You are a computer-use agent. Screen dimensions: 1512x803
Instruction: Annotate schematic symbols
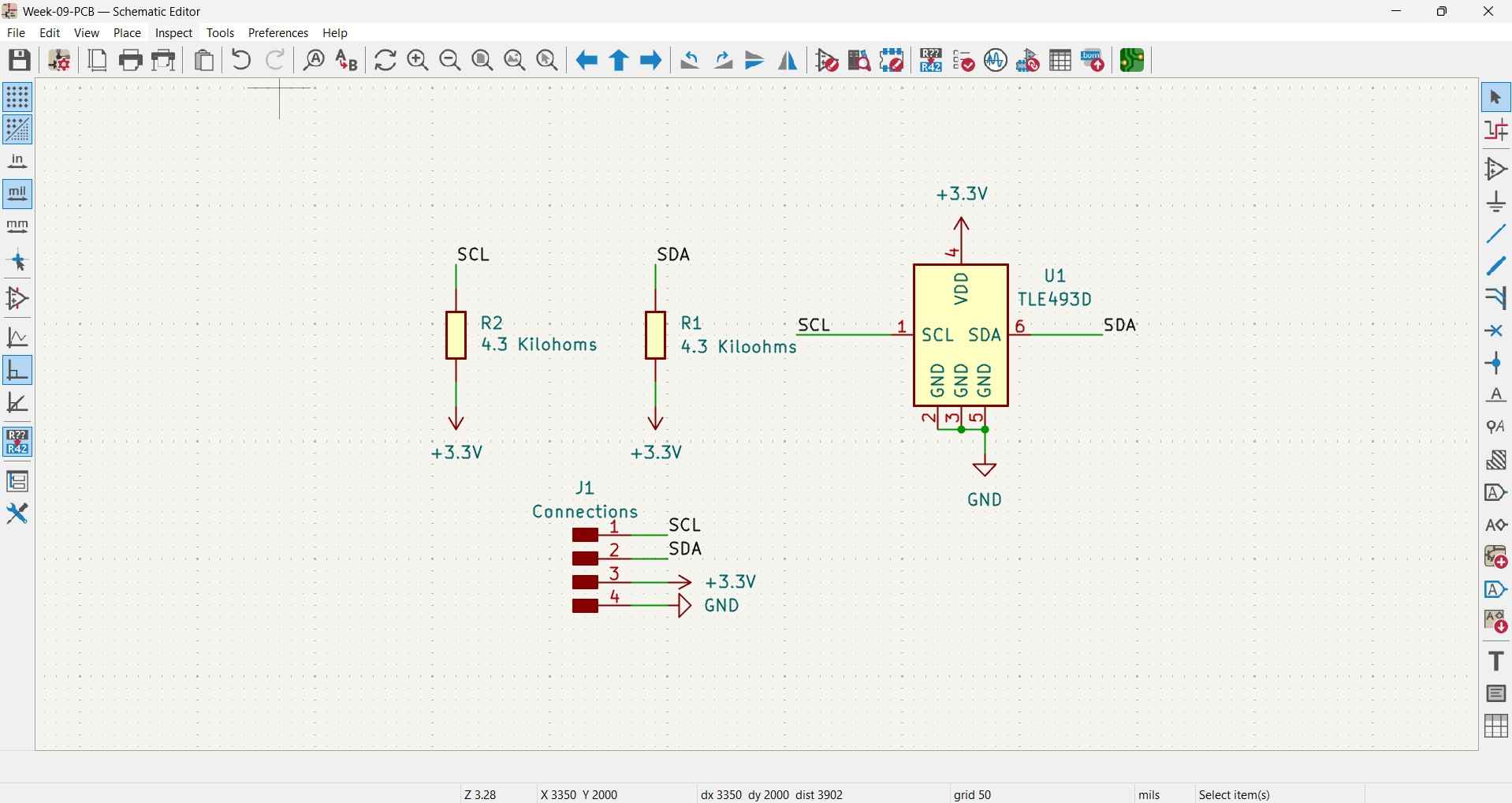click(x=932, y=60)
